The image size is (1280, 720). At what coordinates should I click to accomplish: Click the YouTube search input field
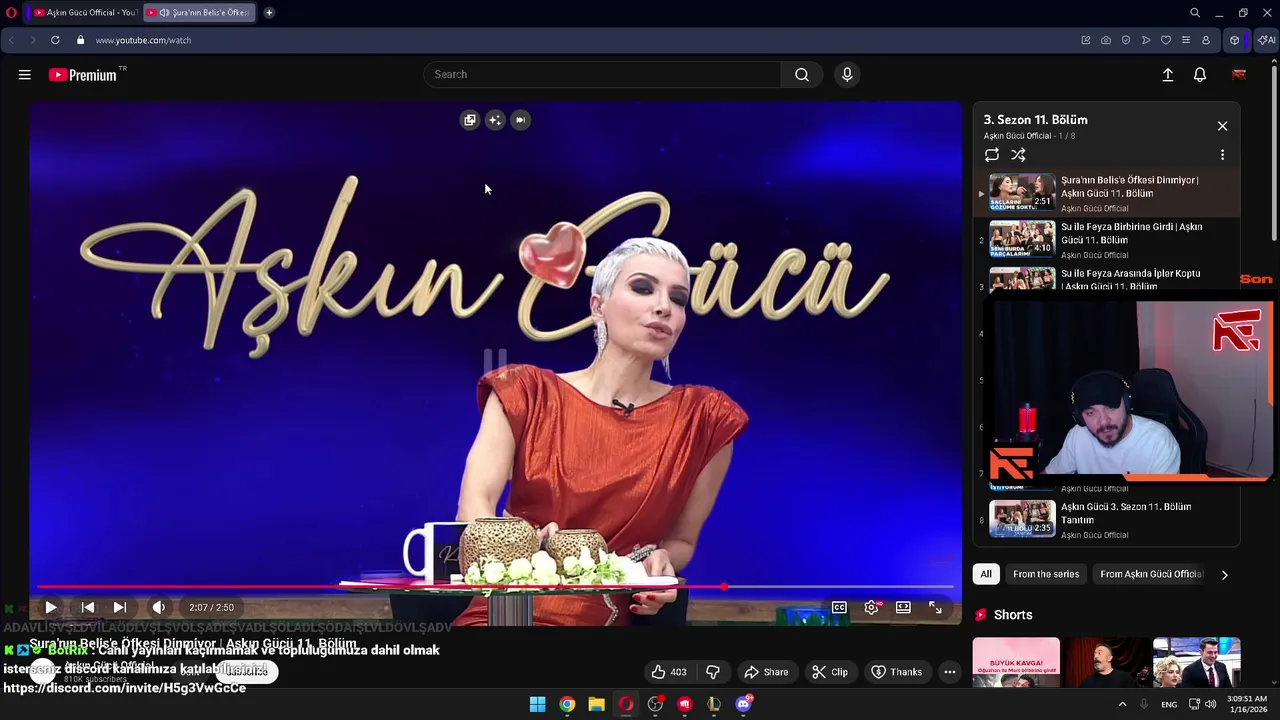[602, 74]
